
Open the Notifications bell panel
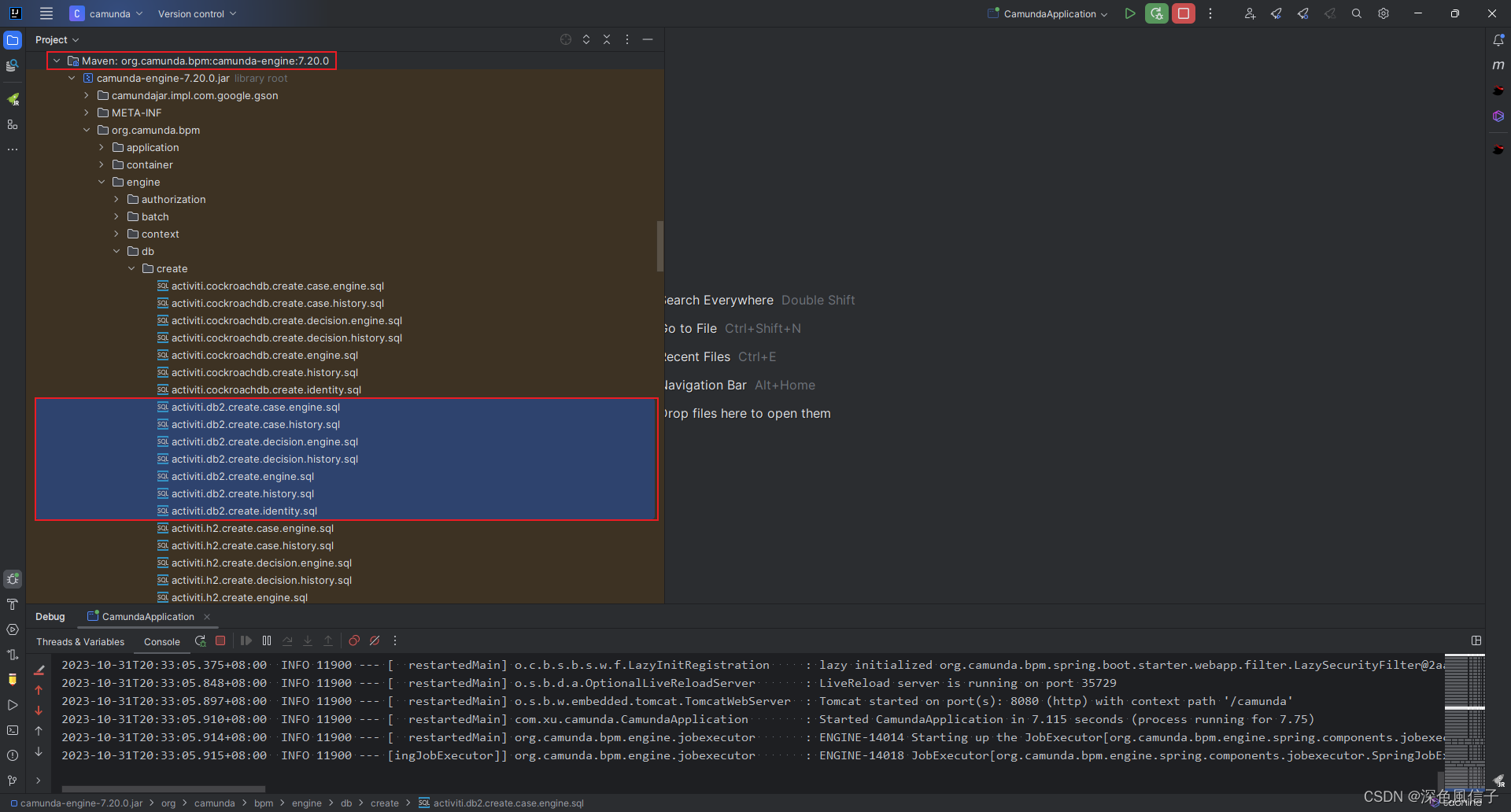(1498, 40)
